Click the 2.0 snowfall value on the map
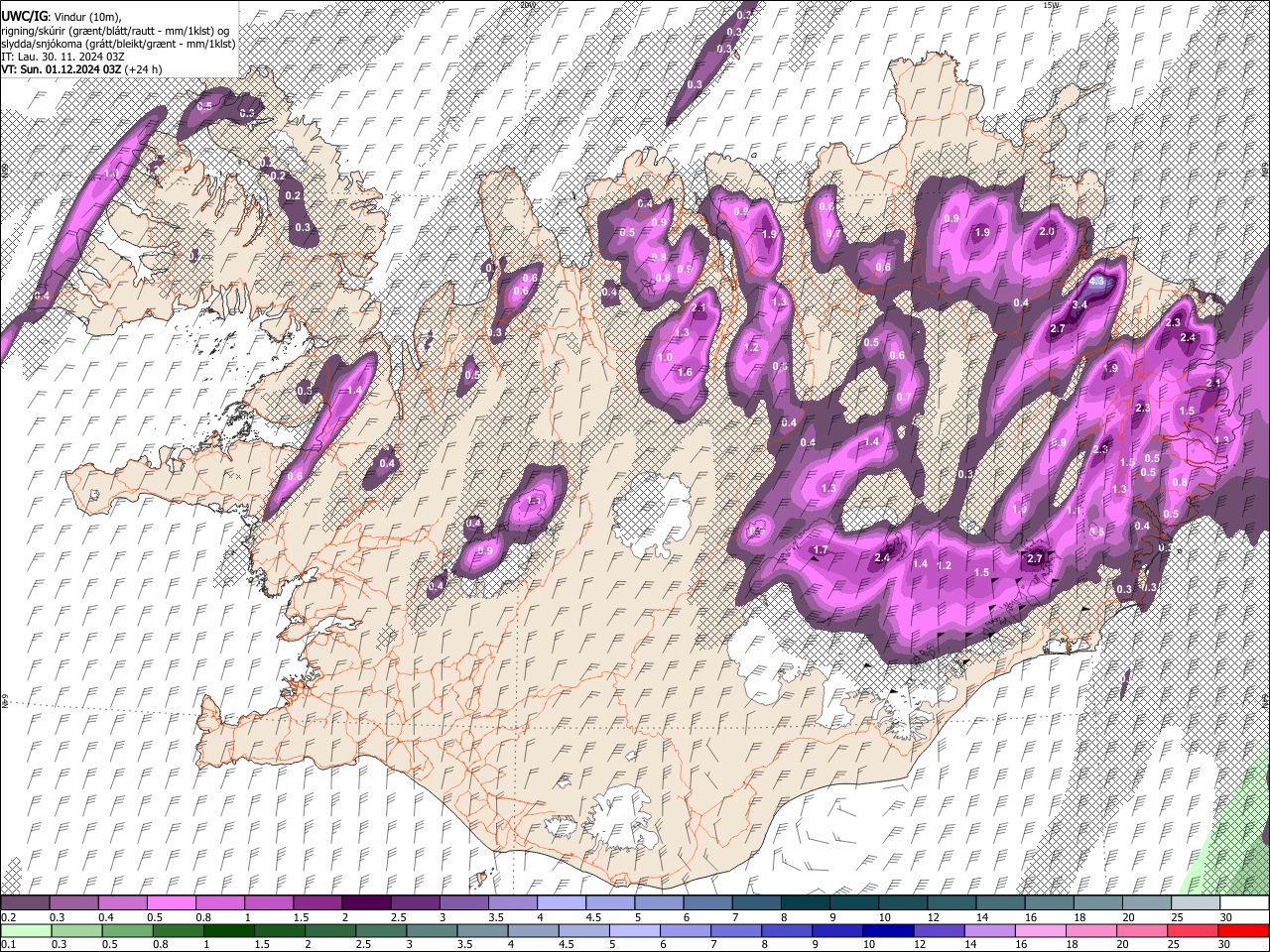Image resolution: width=1270 pixels, height=952 pixels. point(1047,232)
